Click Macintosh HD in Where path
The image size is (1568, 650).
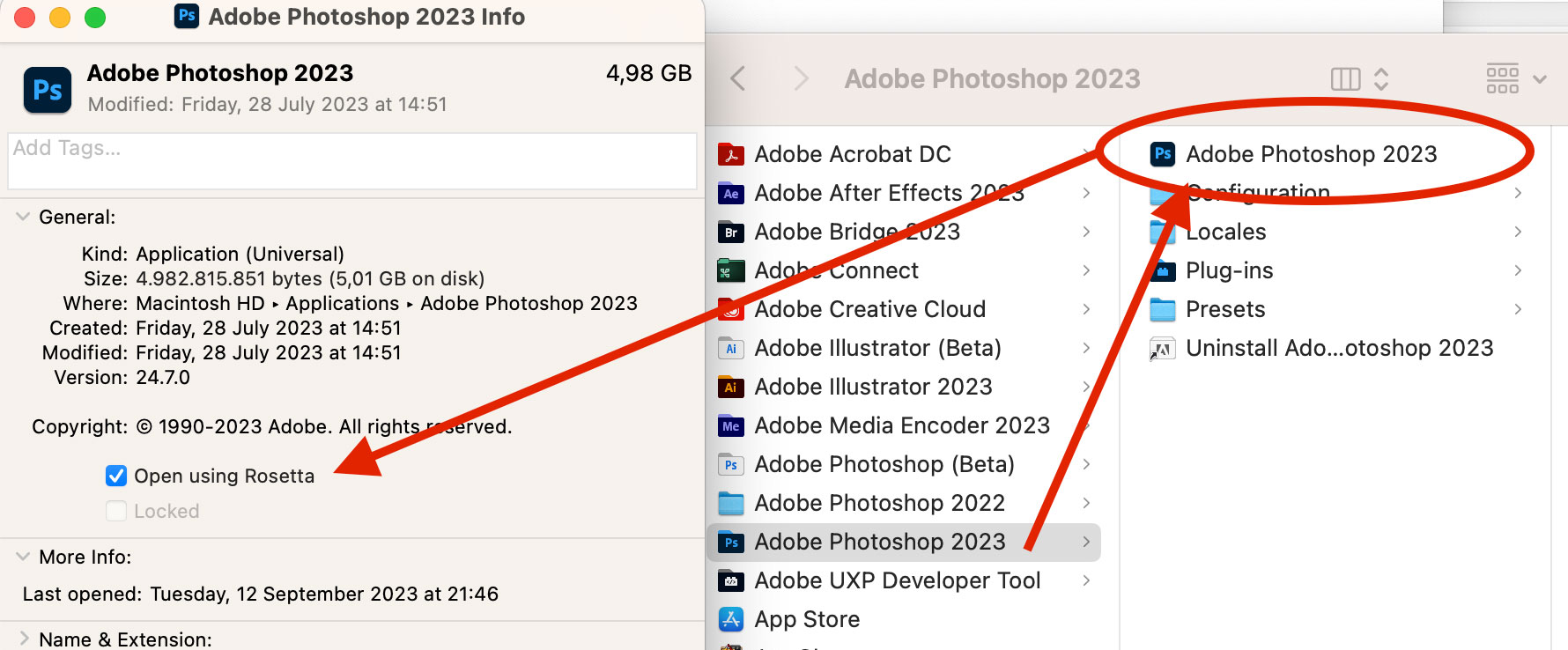pos(200,303)
